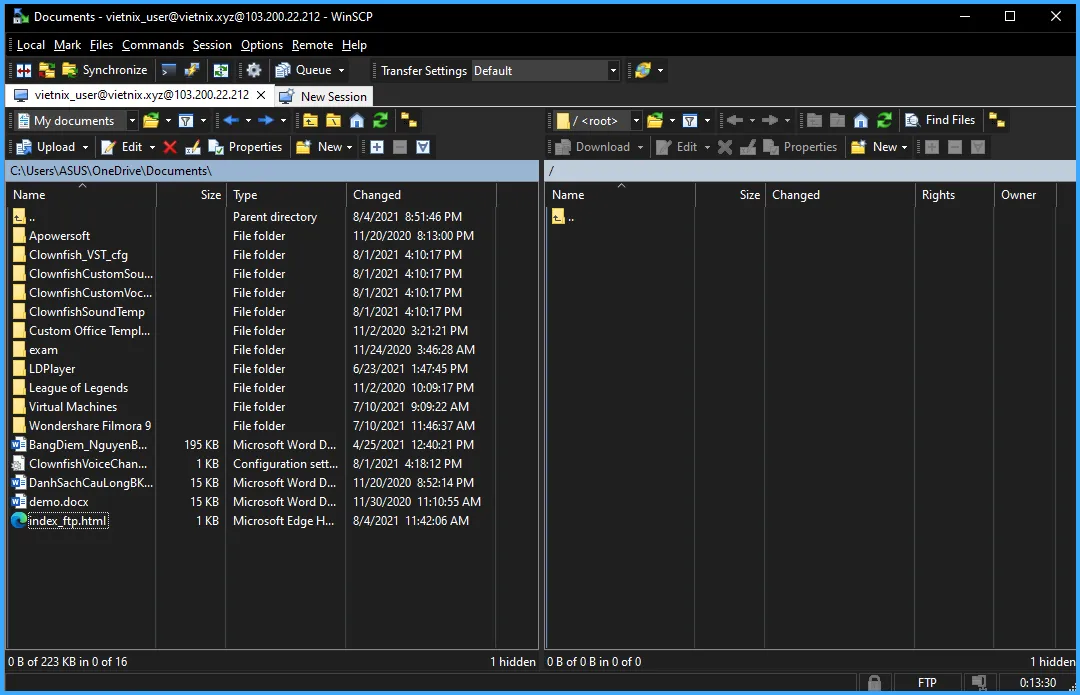This screenshot has width=1080, height=695.
Task: Delete selected local file with red X
Action: (170, 147)
